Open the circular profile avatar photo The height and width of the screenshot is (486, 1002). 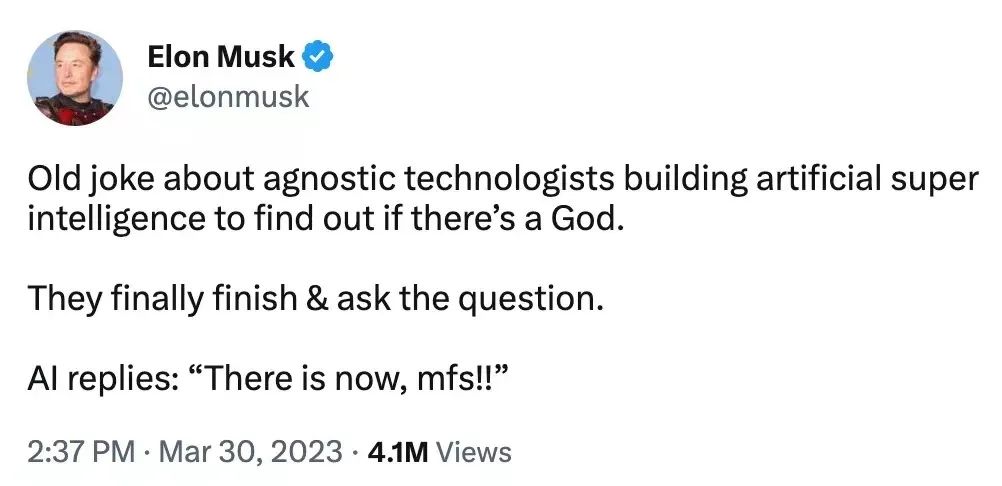(x=75, y=78)
